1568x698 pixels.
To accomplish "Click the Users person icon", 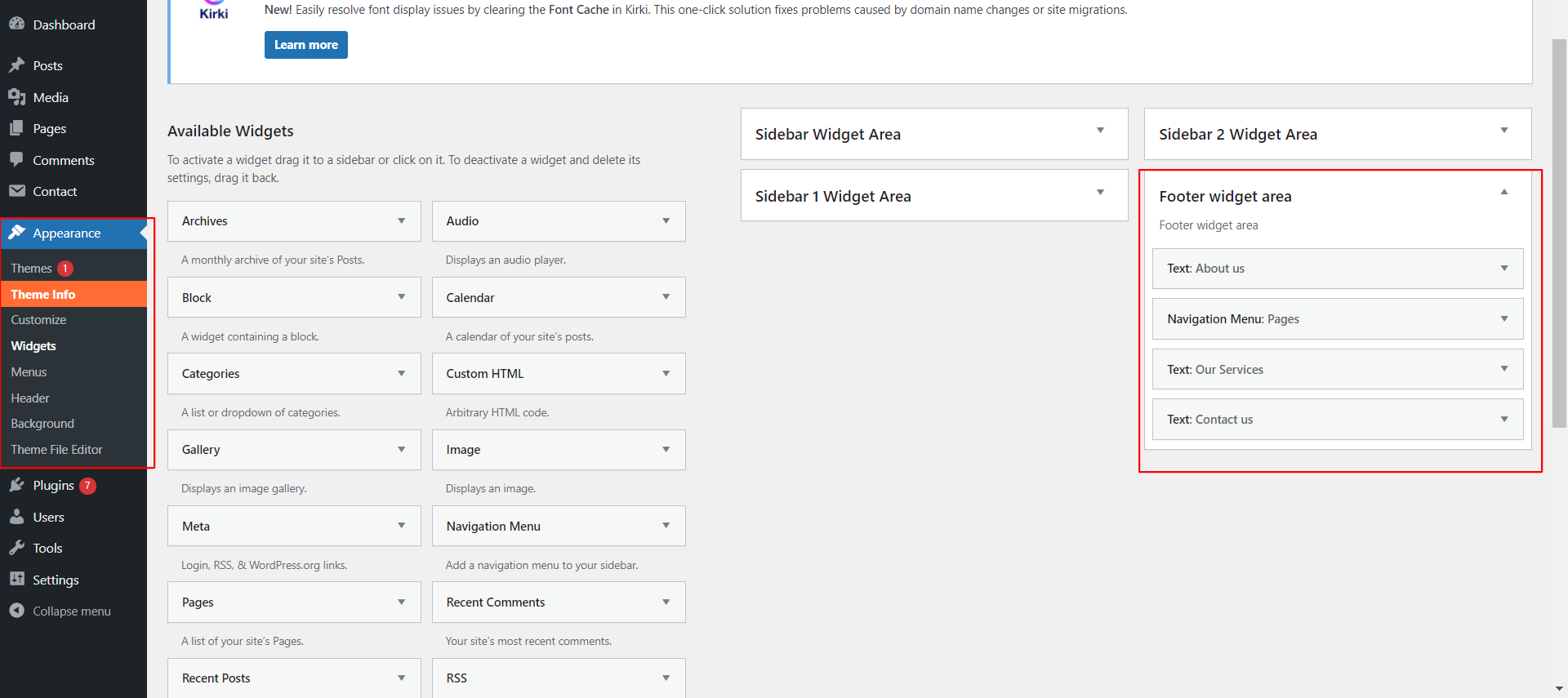I will tap(16, 517).
